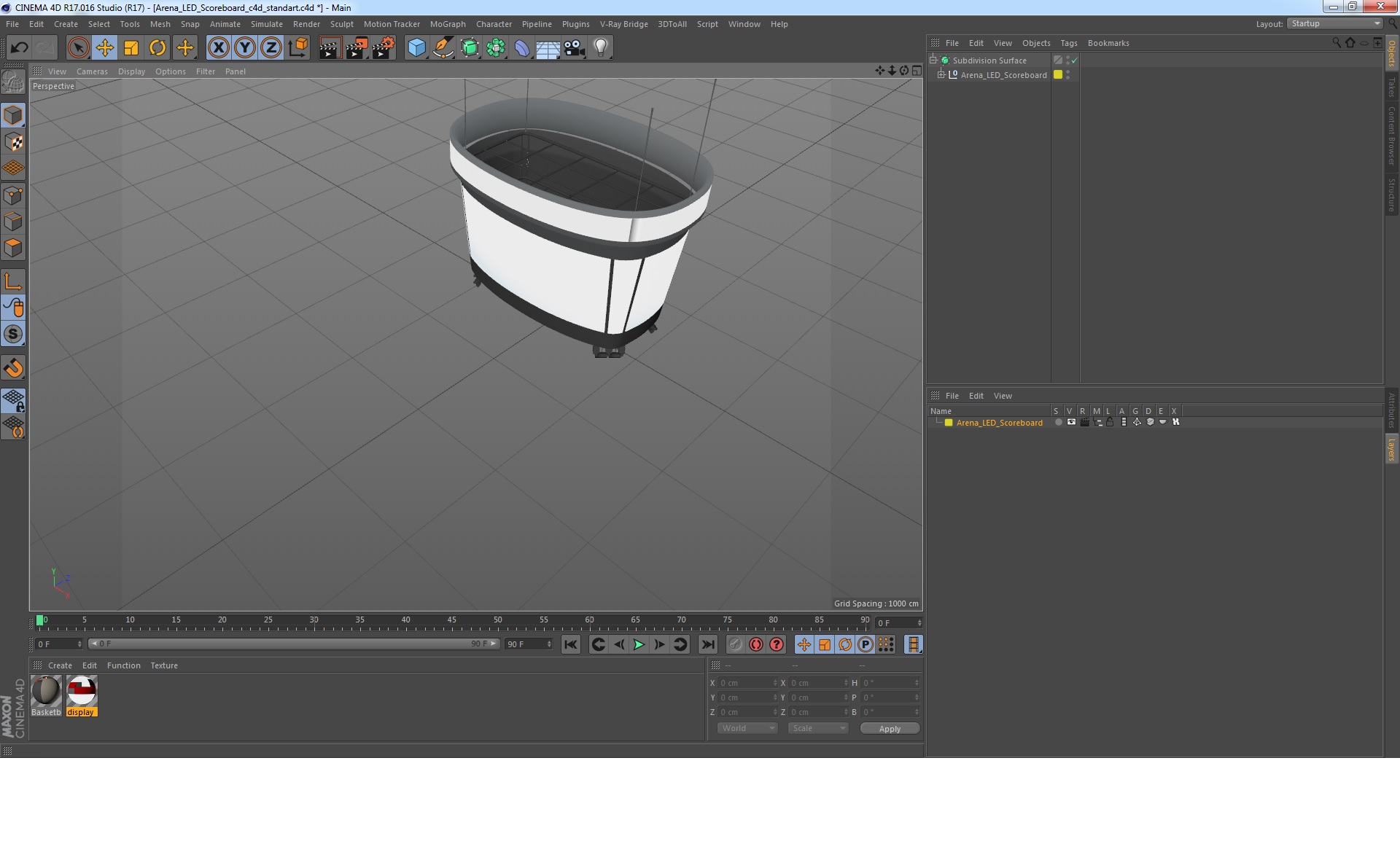The width and height of the screenshot is (1400, 844).
Task: Go to end of animation
Action: 707,644
